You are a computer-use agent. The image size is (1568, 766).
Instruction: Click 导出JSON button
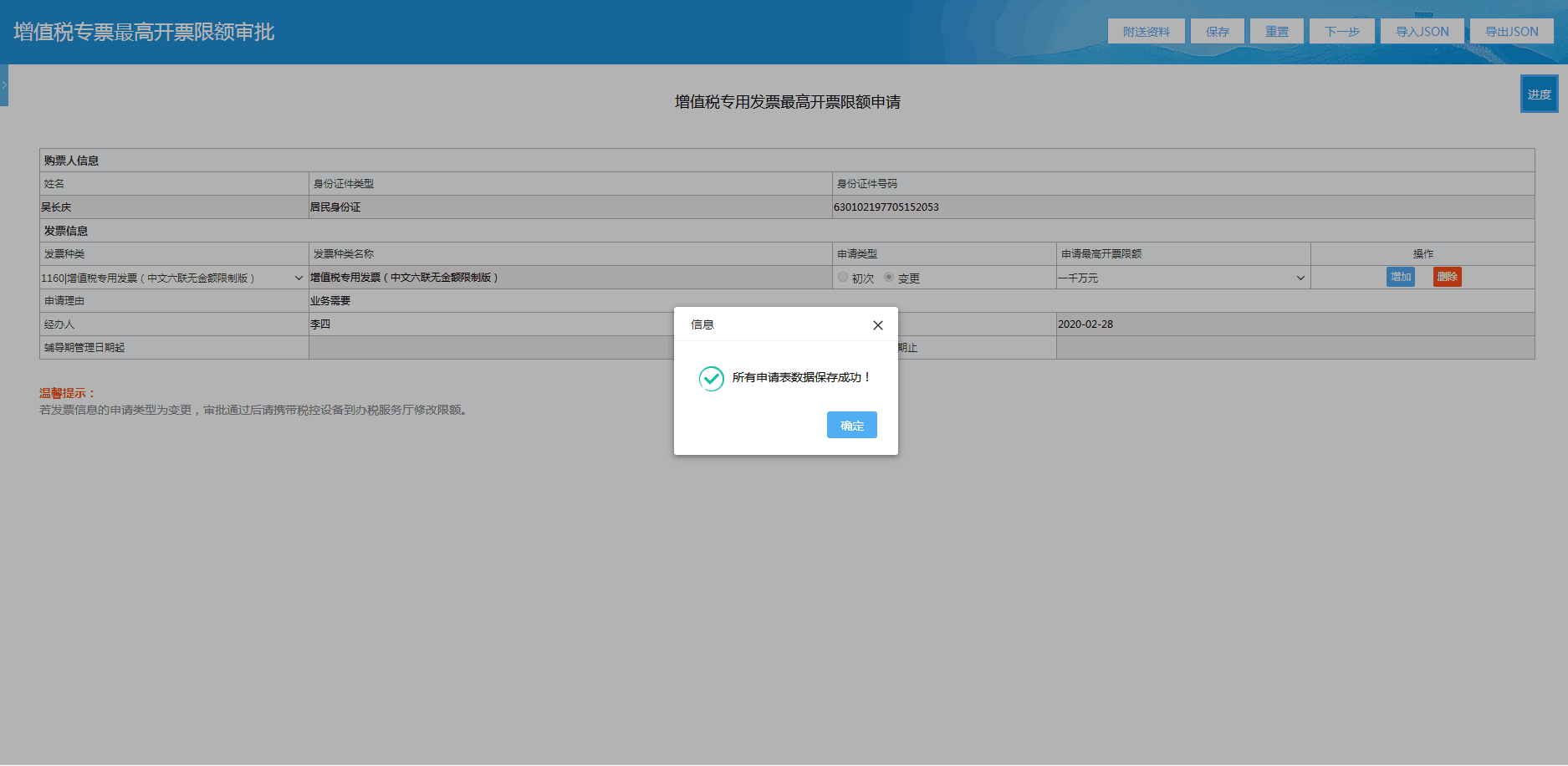[1512, 31]
